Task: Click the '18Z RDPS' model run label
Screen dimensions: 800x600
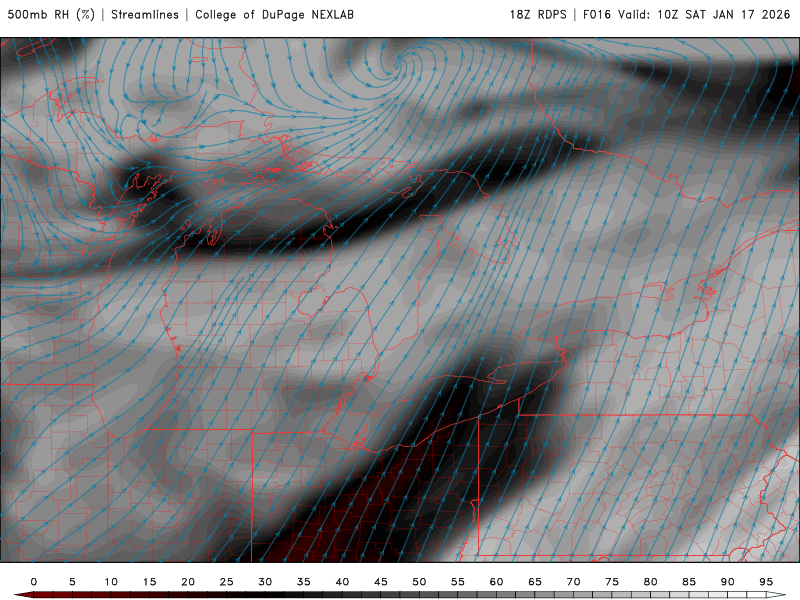Action: (538, 15)
